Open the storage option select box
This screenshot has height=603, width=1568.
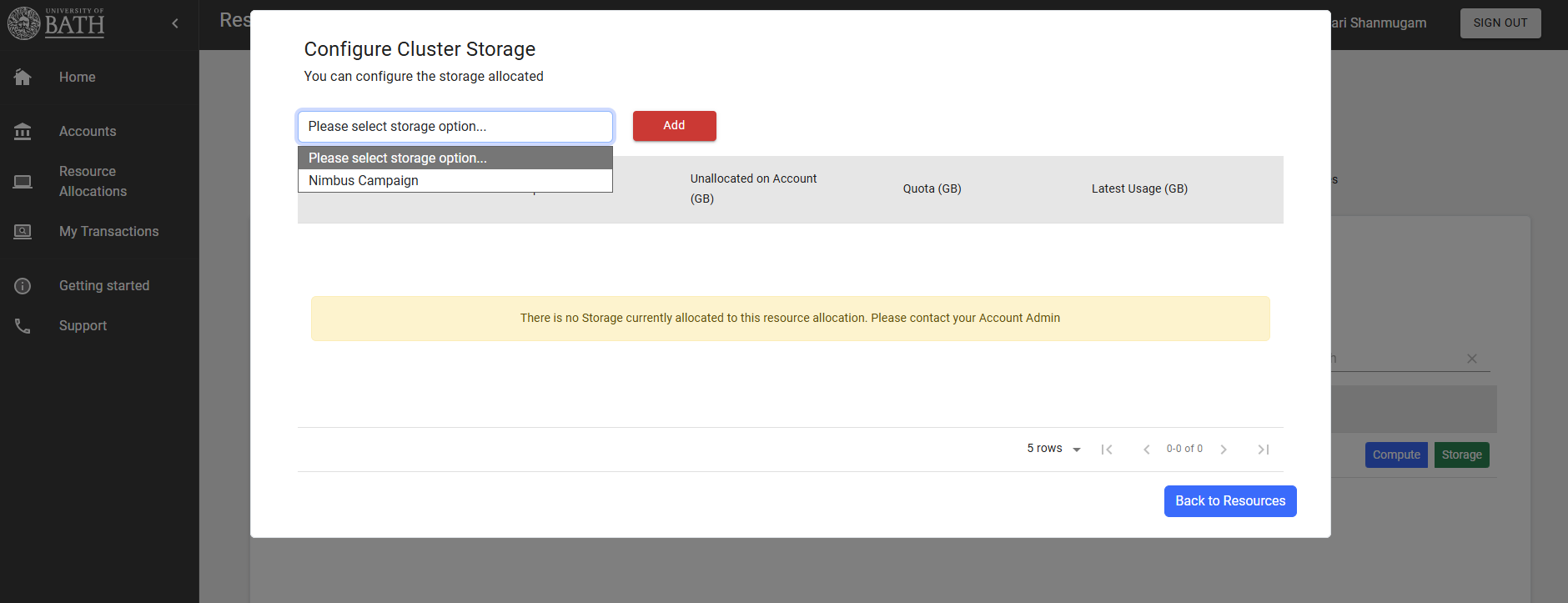pyautogui.click(x=455, y=127)
